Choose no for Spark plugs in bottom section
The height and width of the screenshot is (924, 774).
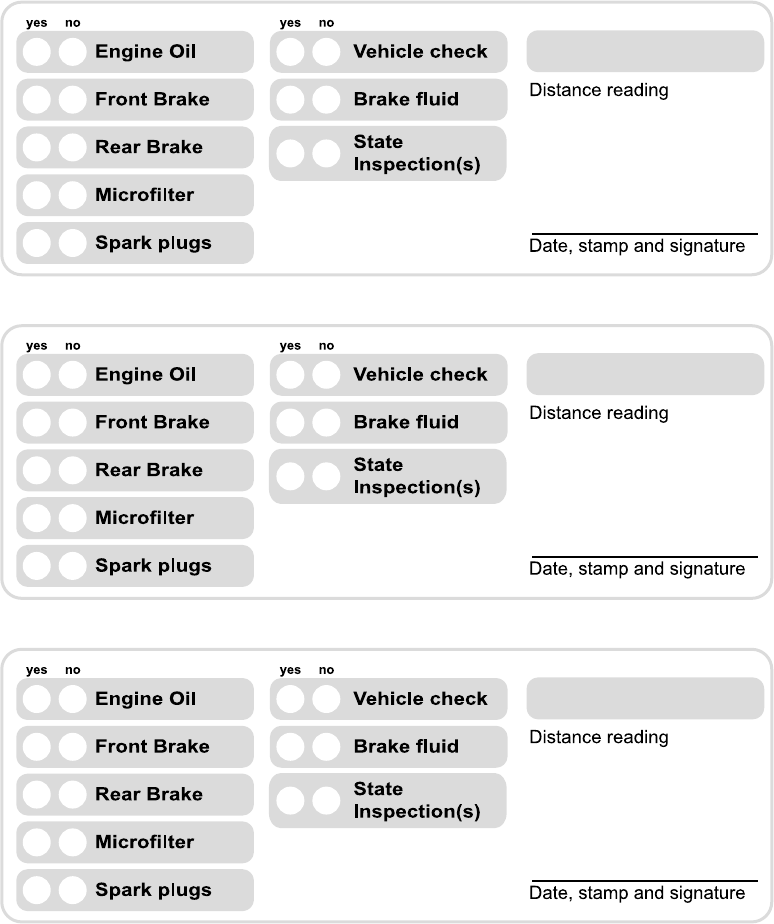(x=72, y=890)
